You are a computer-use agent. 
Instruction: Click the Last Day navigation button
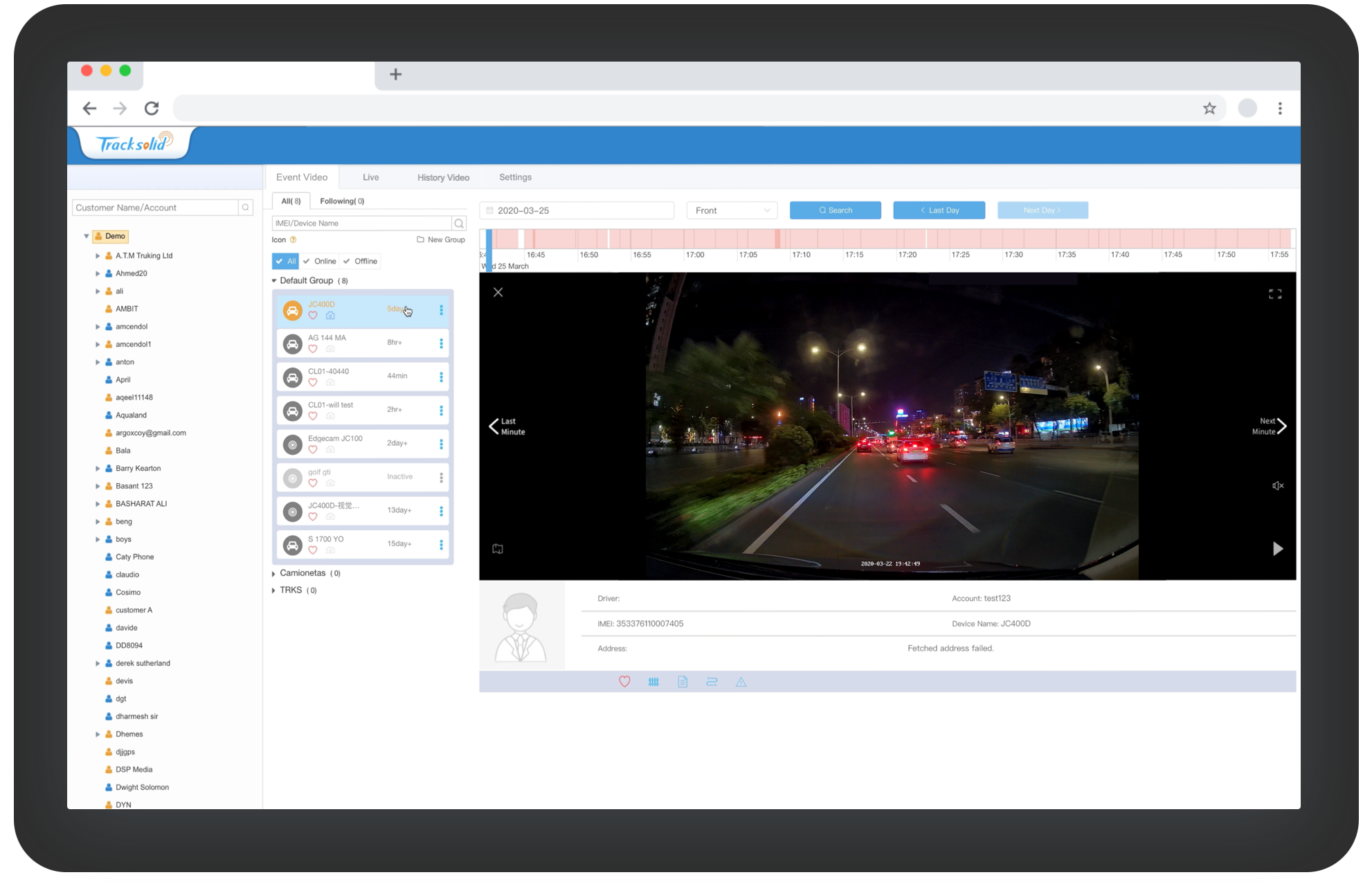click(x=938, y=210)
